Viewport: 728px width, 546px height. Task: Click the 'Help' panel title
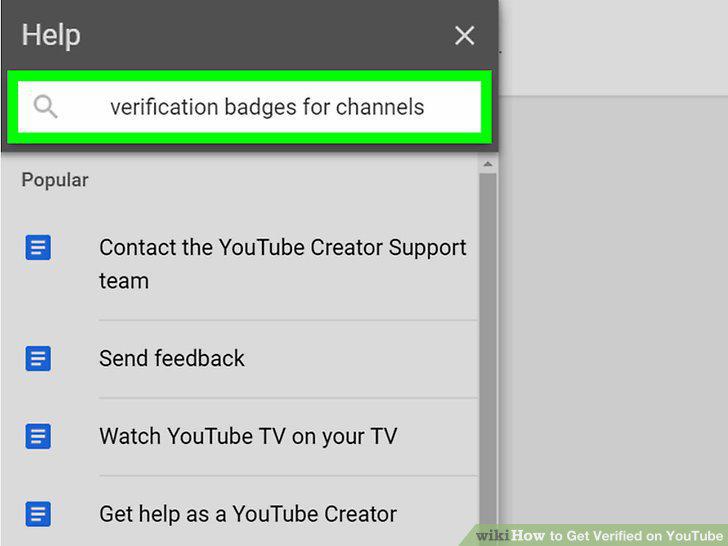point(51,35)
